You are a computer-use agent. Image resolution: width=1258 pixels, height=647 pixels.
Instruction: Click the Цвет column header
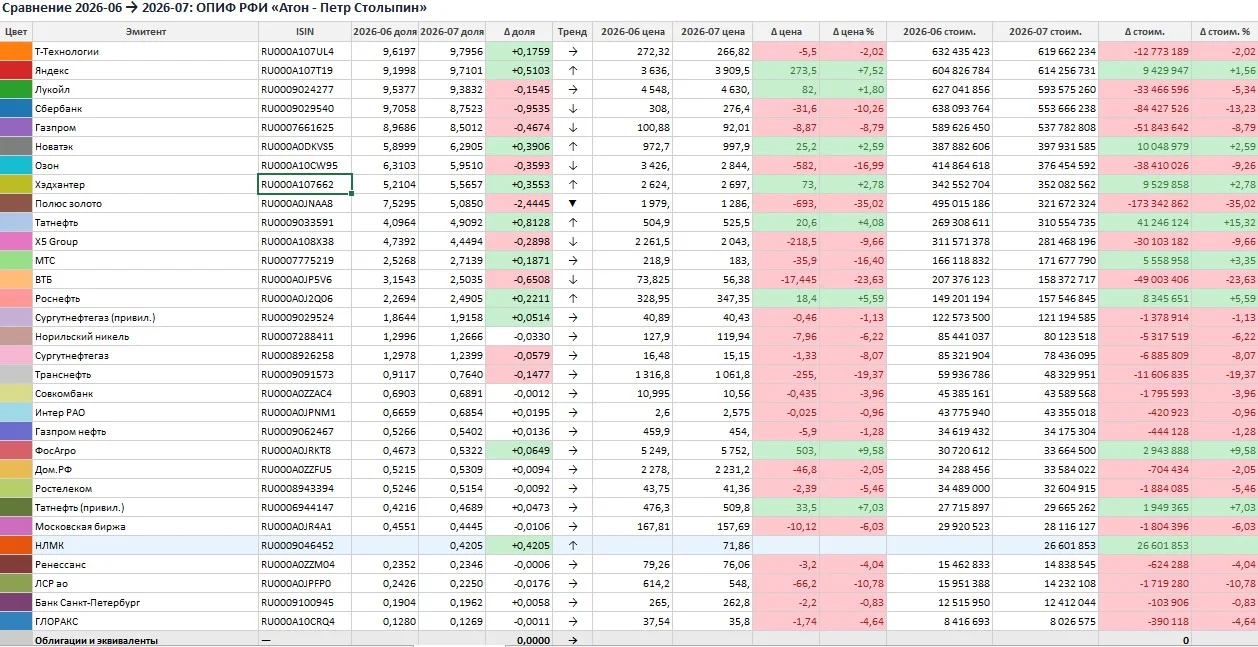tap(16, 31)
